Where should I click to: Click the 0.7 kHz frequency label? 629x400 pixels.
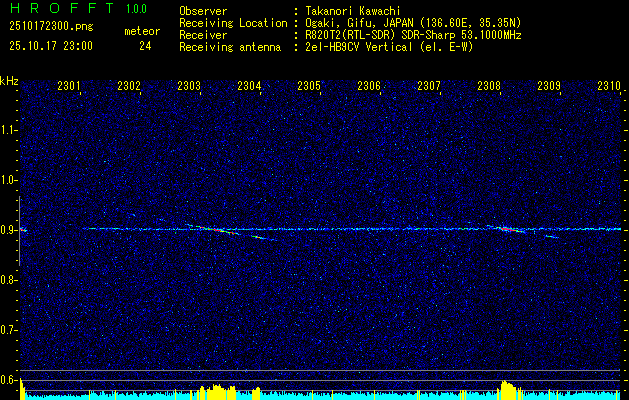click(x=8, y=330)
